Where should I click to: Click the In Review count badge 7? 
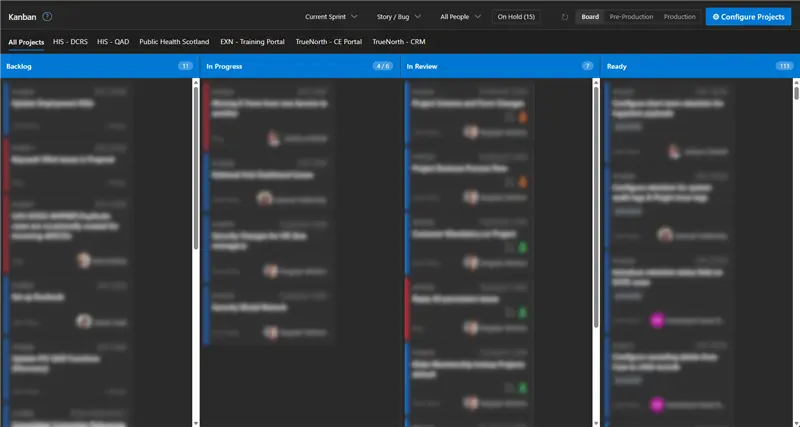587,66
